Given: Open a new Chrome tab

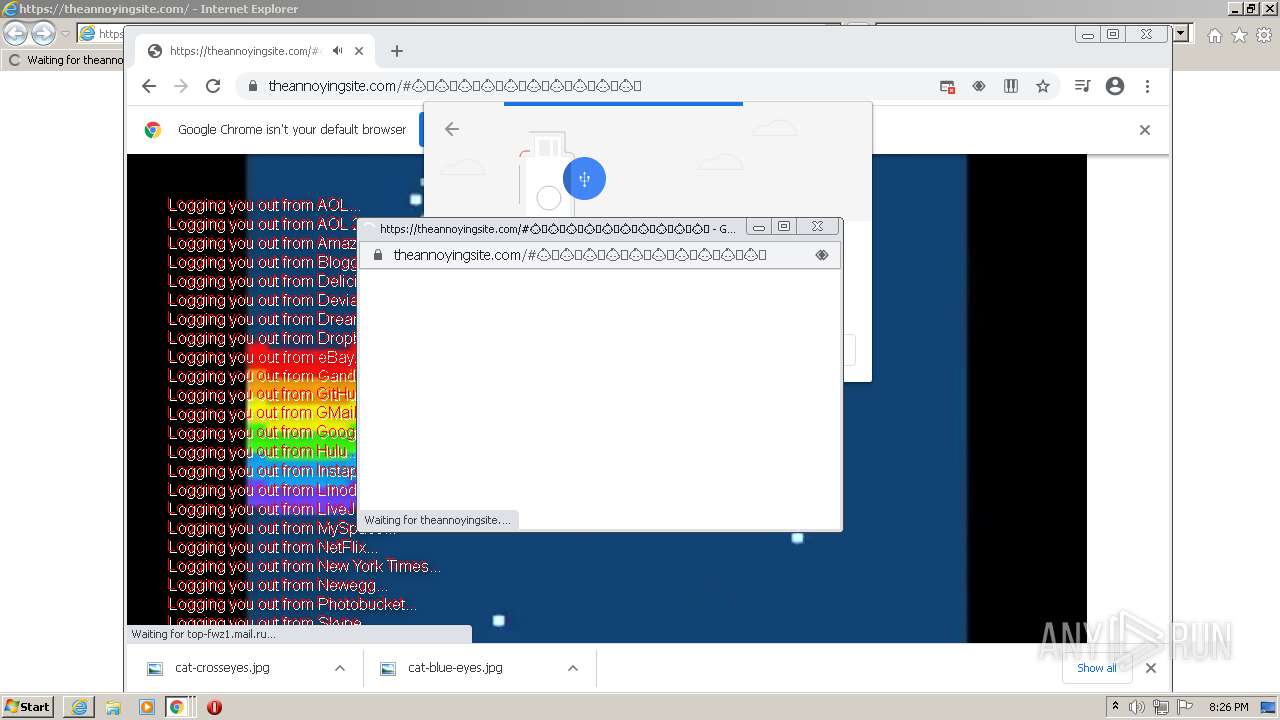Looking at the screenshot, I should pyautogui.click(x=397, y=51).
